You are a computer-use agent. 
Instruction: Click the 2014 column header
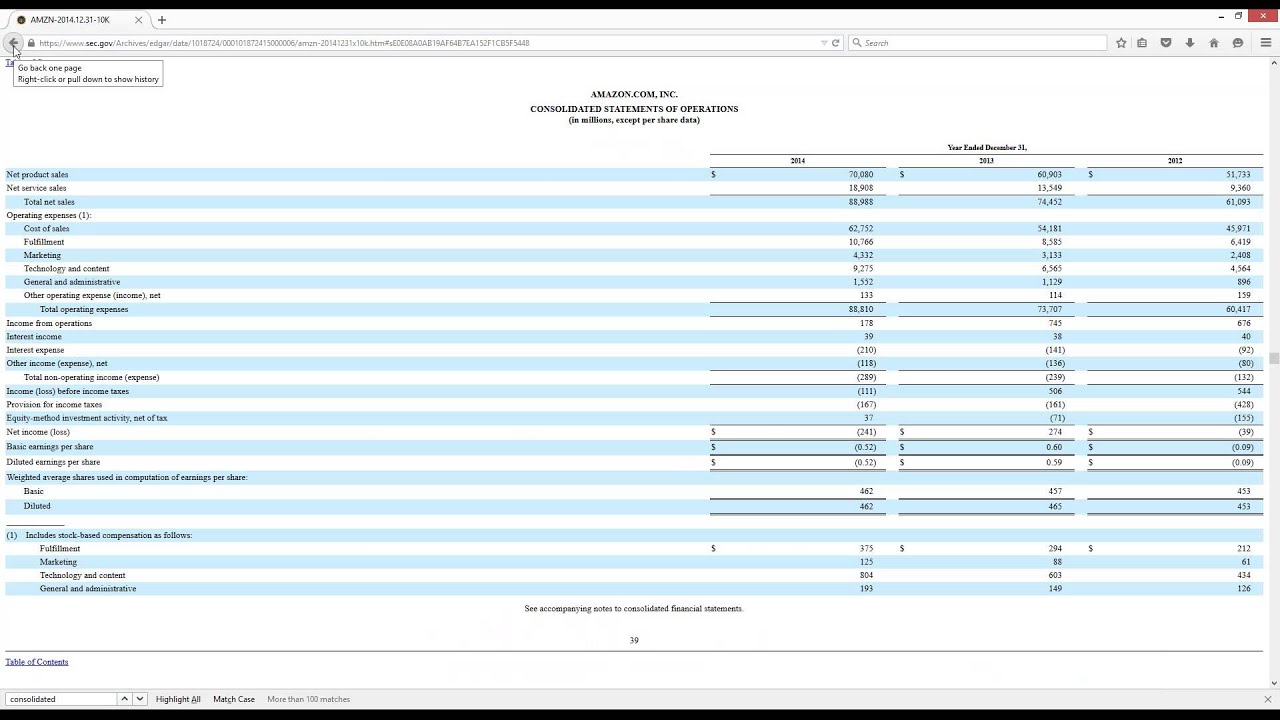[x=797, y=161]
